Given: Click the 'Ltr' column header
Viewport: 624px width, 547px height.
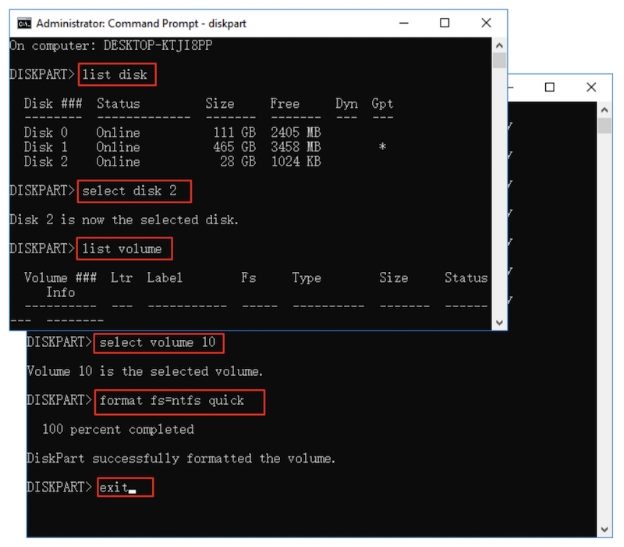Looking at the screenshot, I should tap(121, 277).
